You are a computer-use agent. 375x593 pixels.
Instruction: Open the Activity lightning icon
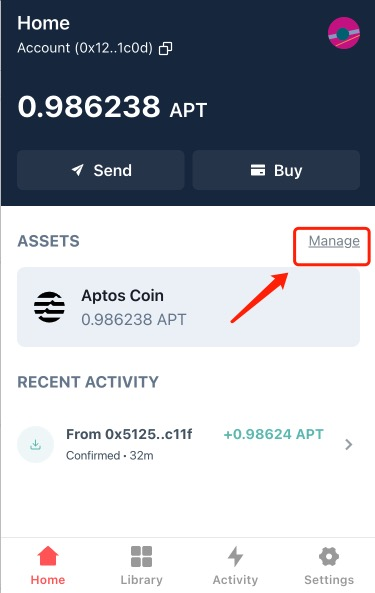pyautogui.click(x=235, y=556)
